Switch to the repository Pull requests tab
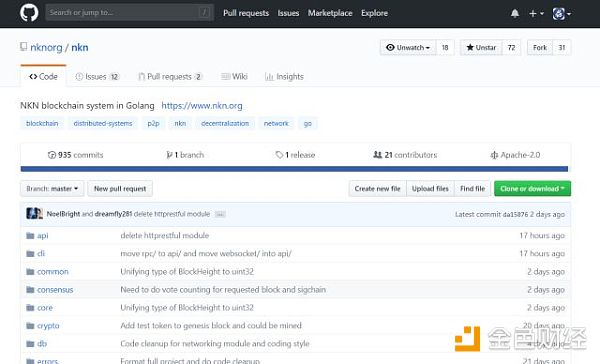The height and width of the screenshot is (364, 600). [170, 77]
